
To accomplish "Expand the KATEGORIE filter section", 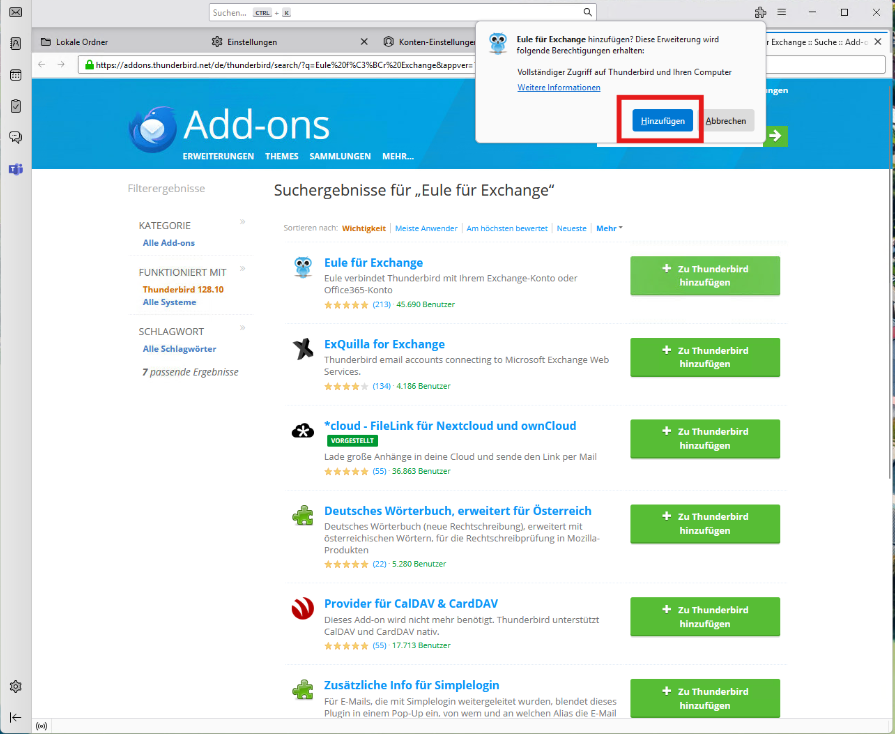I will coord(243,221).
